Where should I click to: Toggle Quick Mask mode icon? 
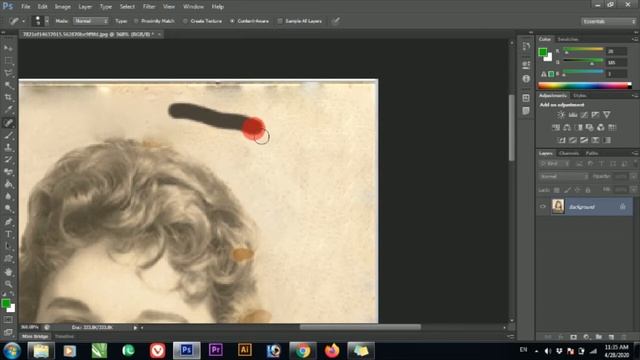[8, 320]
